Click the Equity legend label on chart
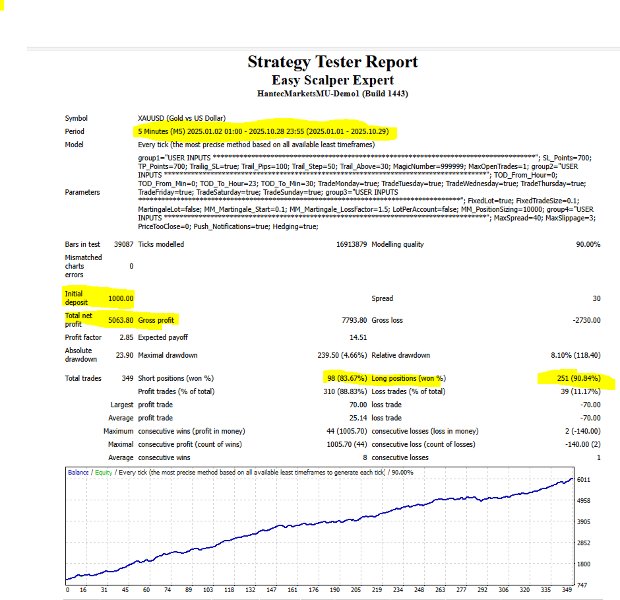 (x=103, y=472)
